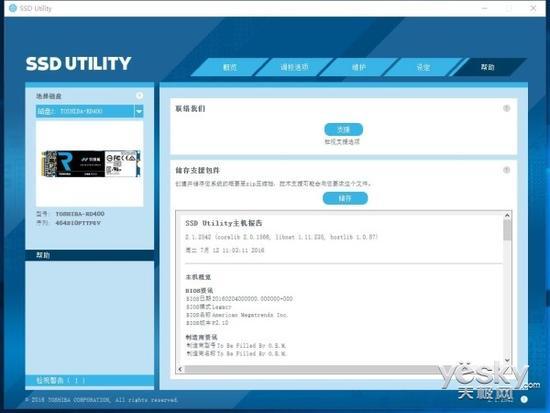This screenshot has height=413, width=550.
Task: Open the 调校选项 tab
Action: pos(294,67)
